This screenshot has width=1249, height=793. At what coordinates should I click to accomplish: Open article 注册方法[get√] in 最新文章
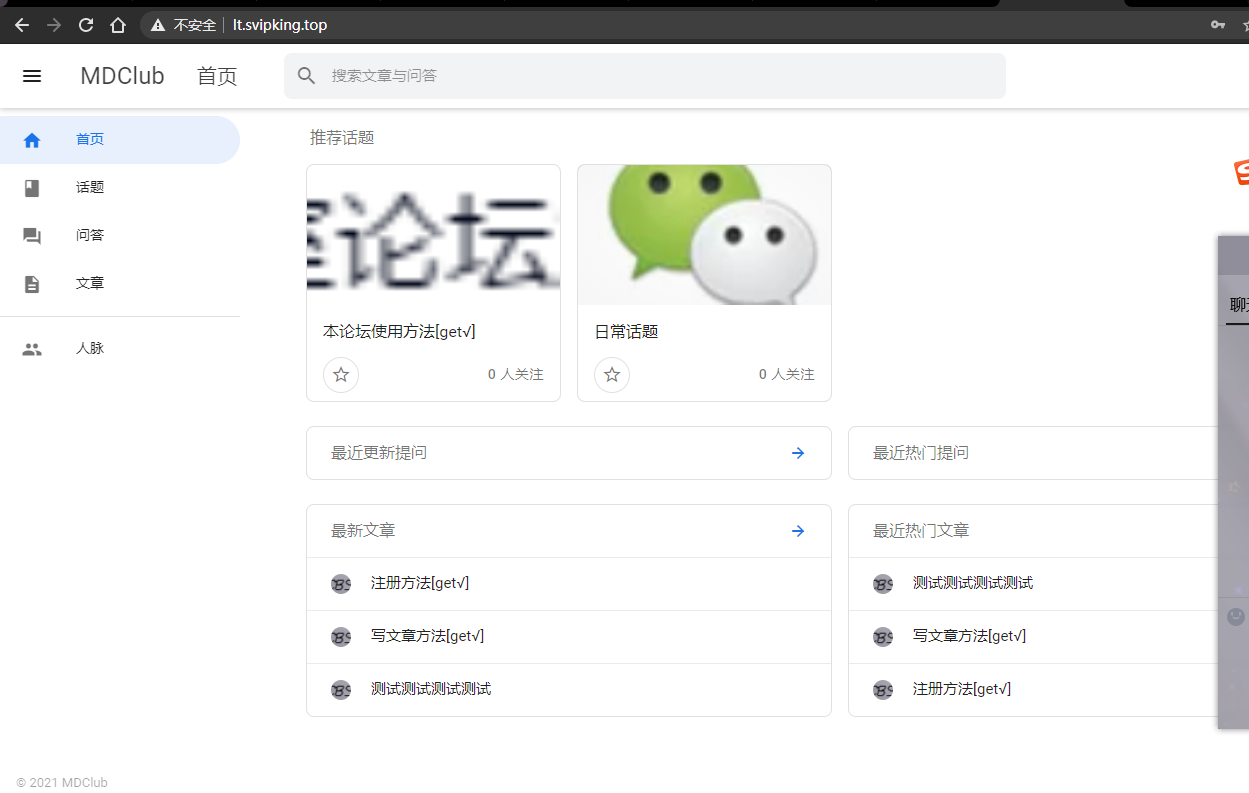pos(420,583)
